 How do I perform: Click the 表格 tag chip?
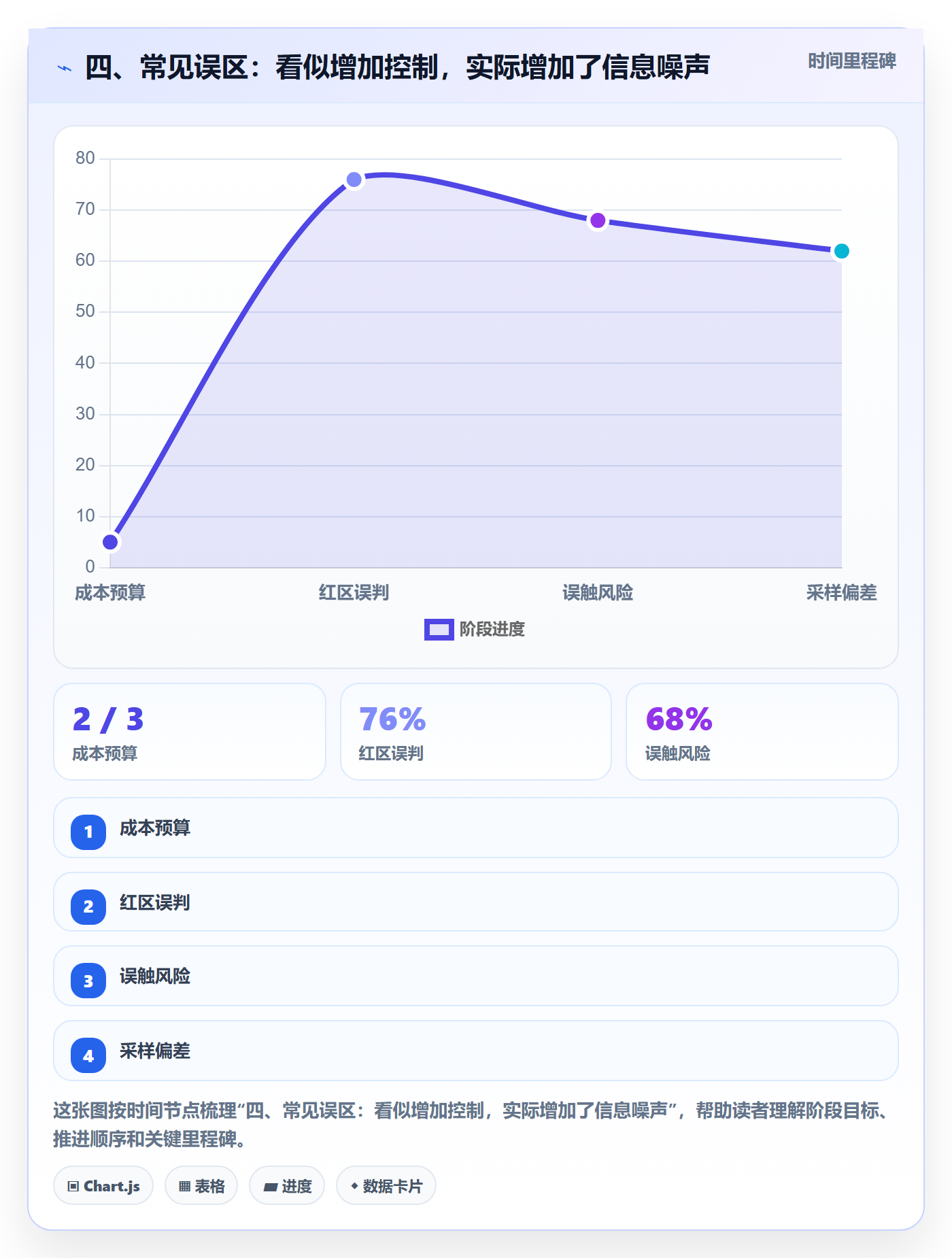[x=201, y=1186]
